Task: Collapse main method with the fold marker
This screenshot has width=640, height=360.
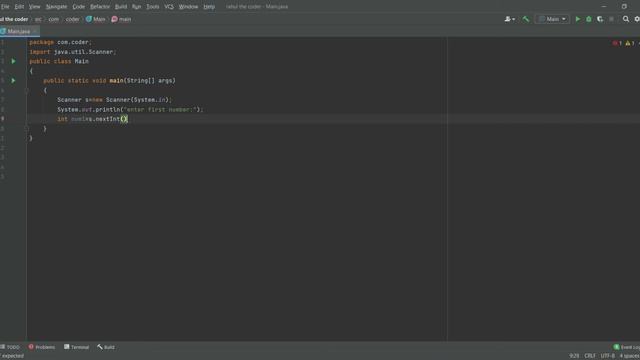Action: coord(27,90)
